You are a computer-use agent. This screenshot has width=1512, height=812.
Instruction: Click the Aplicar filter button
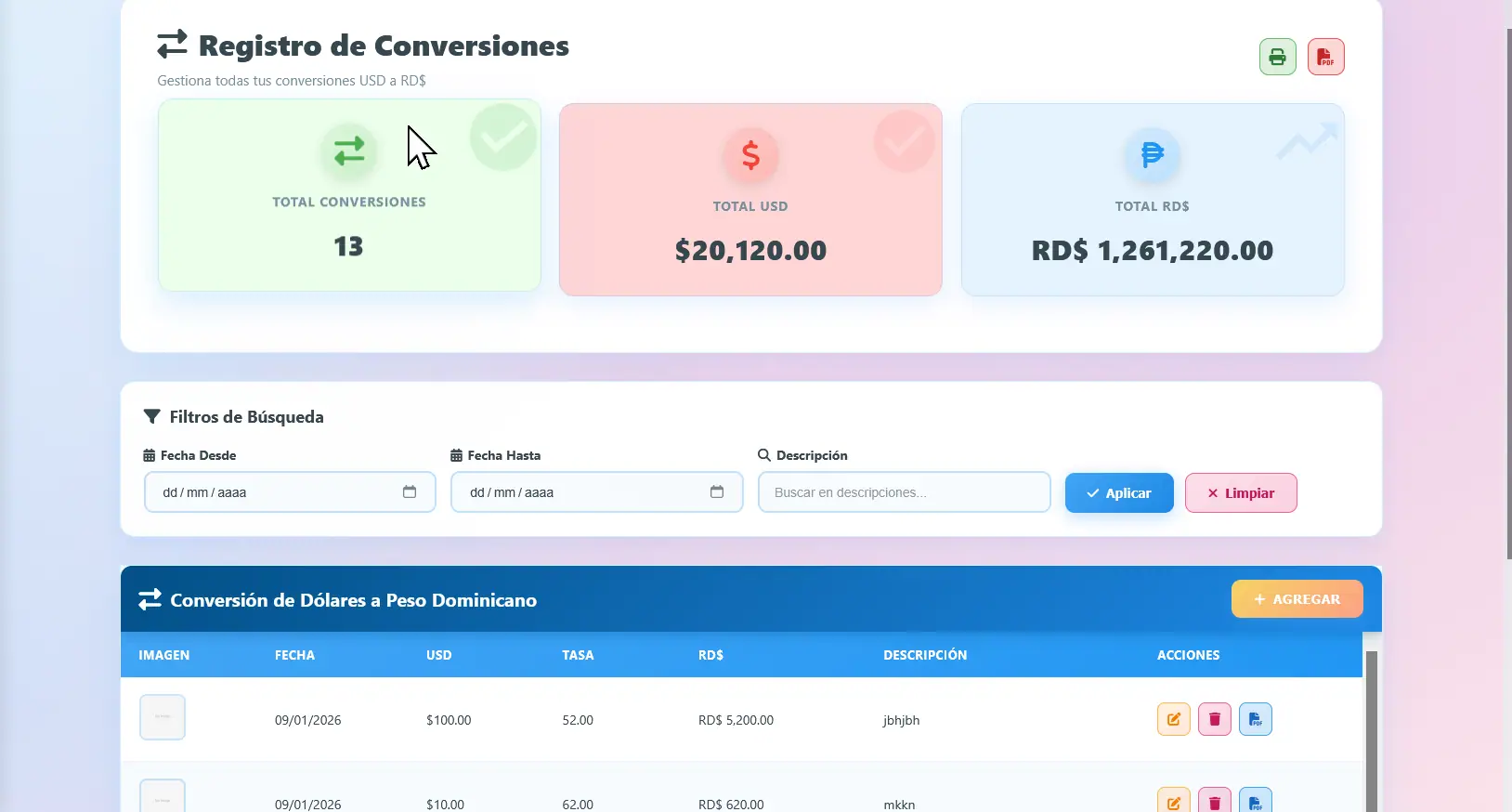pos(1119,492)
